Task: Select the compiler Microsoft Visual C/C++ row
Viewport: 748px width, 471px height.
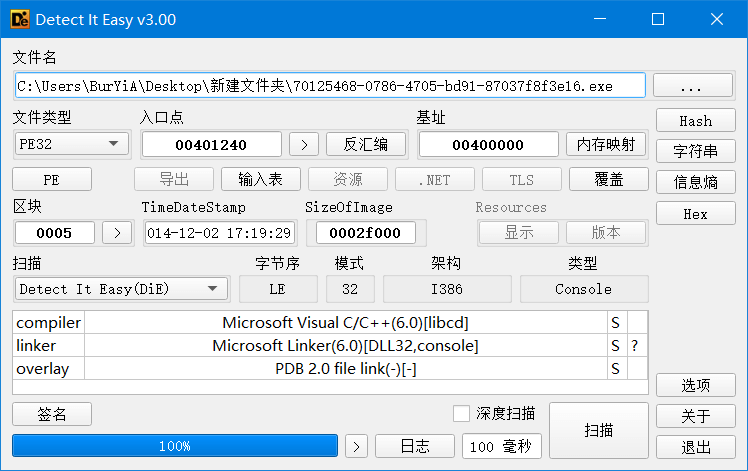Action: pos(330,323)
